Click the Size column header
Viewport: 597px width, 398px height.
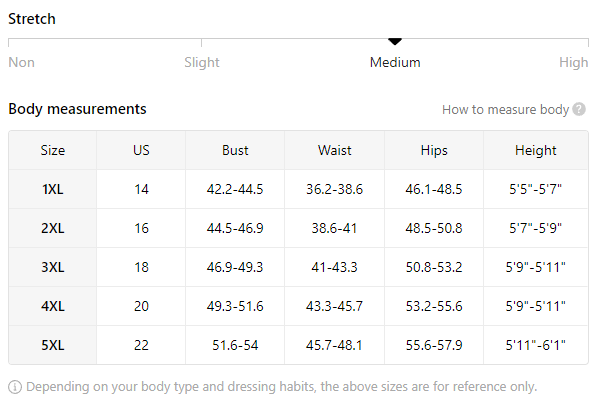pyautogui.click(x=53, y=150)
